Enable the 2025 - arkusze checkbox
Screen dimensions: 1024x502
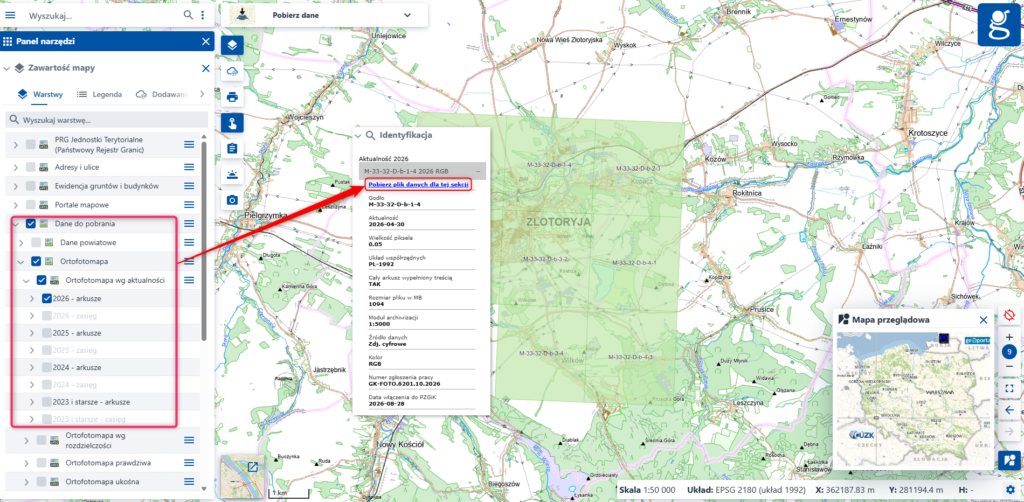[x=46, y=333]
